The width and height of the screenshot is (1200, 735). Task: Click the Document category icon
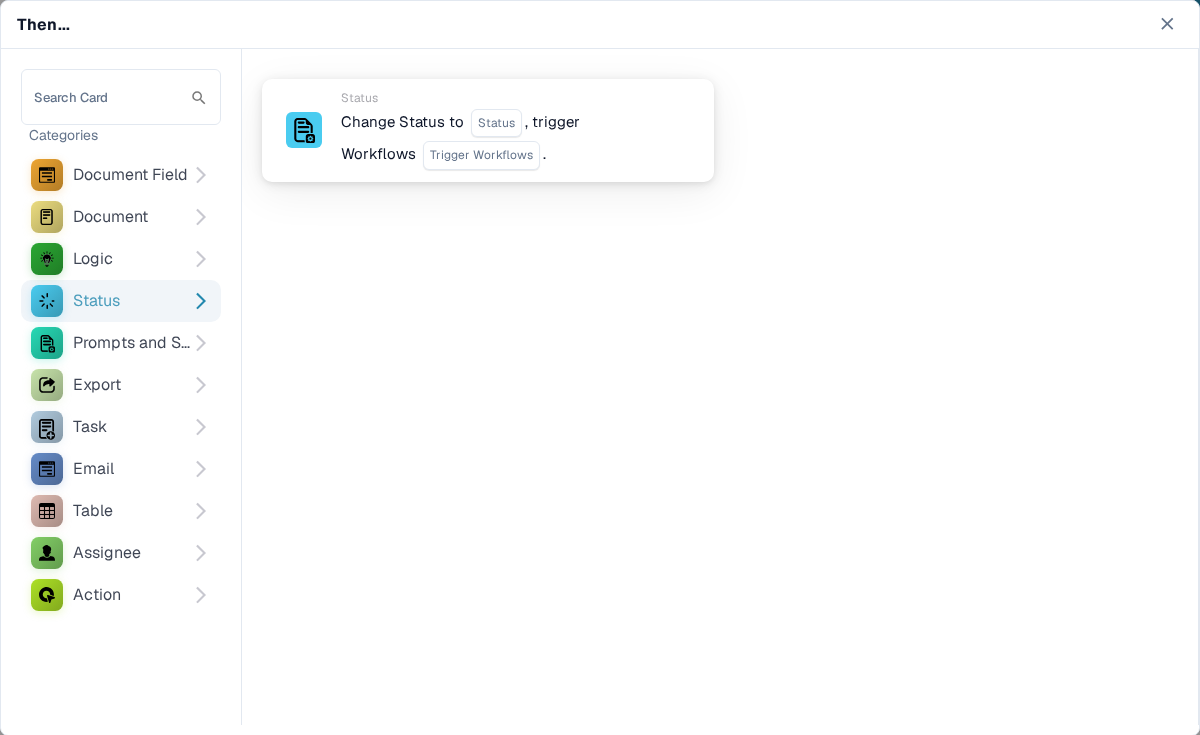click(47, 217)
